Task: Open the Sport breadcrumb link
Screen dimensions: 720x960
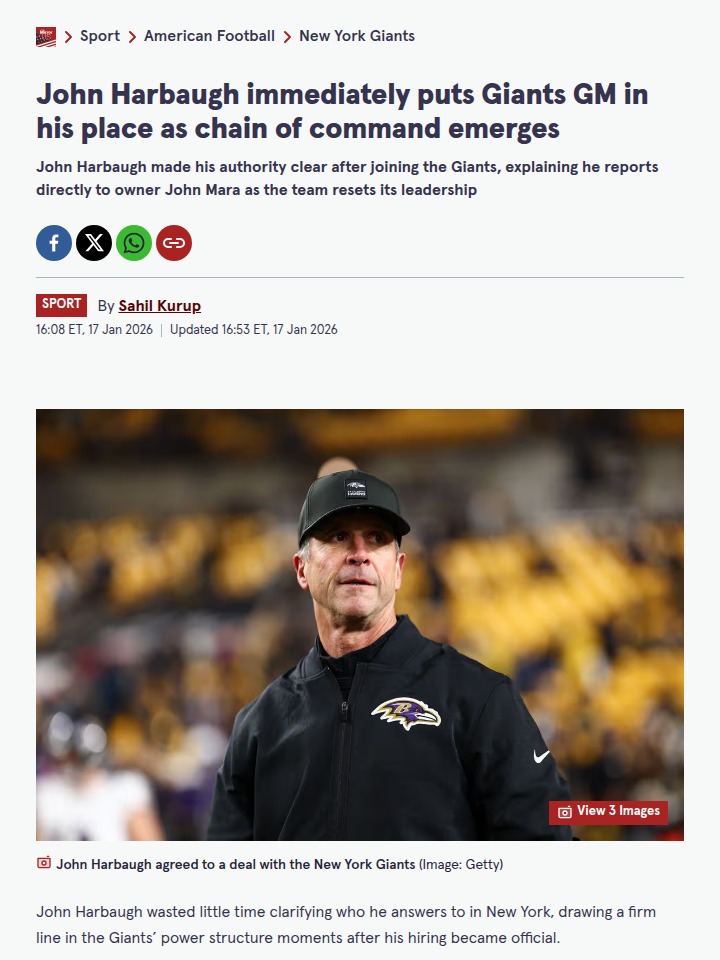Action: click(100, 36)
